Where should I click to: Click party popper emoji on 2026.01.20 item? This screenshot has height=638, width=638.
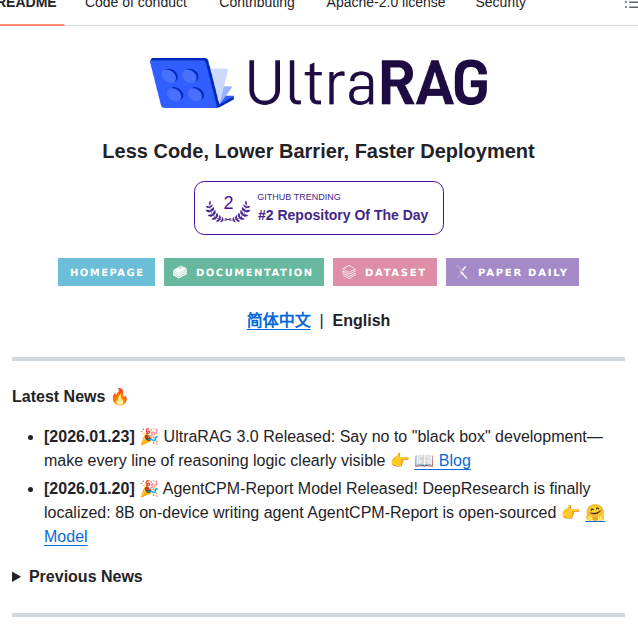pyautogui.click(x=149, y=488)
